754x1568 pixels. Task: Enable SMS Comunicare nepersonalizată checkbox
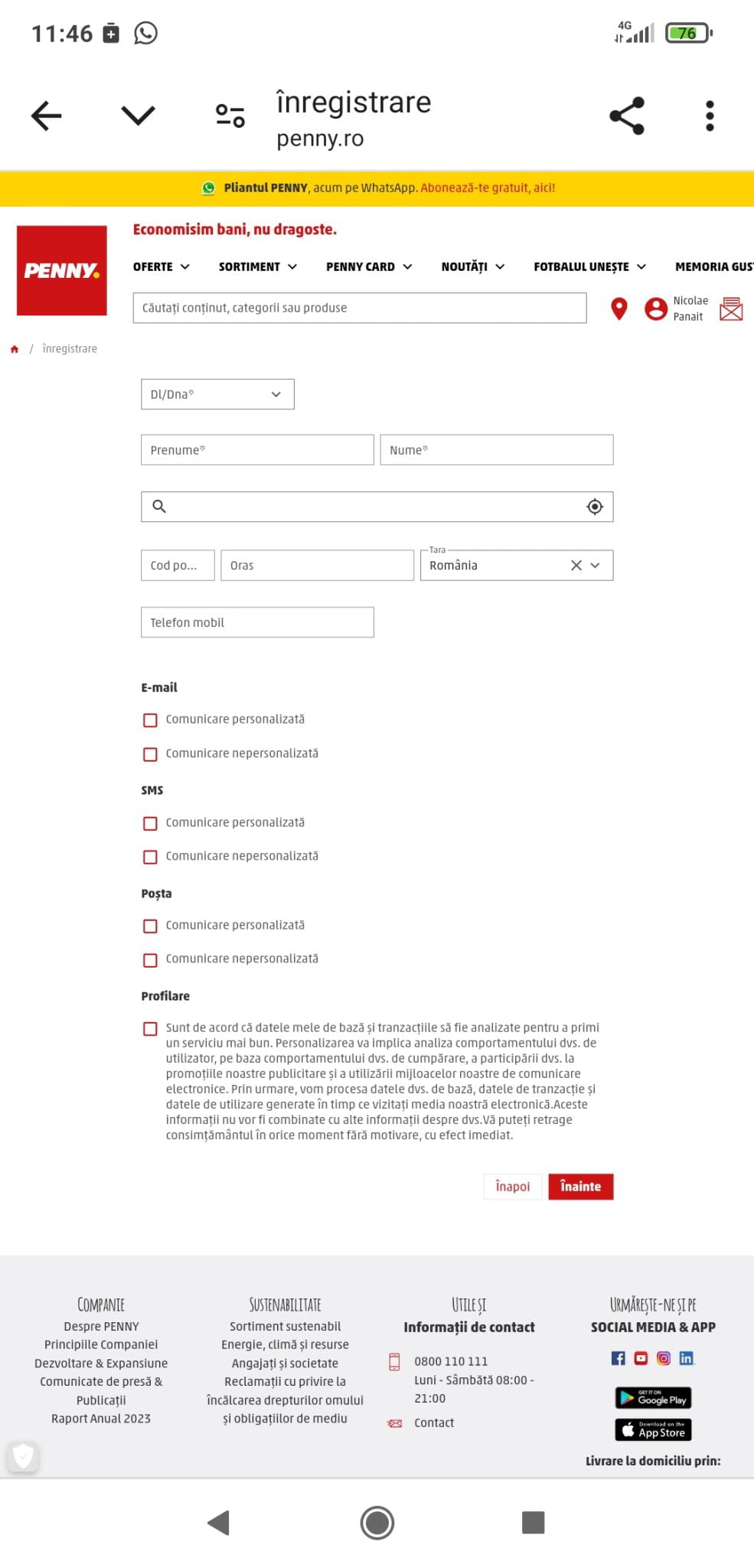[x=151, y=857]
